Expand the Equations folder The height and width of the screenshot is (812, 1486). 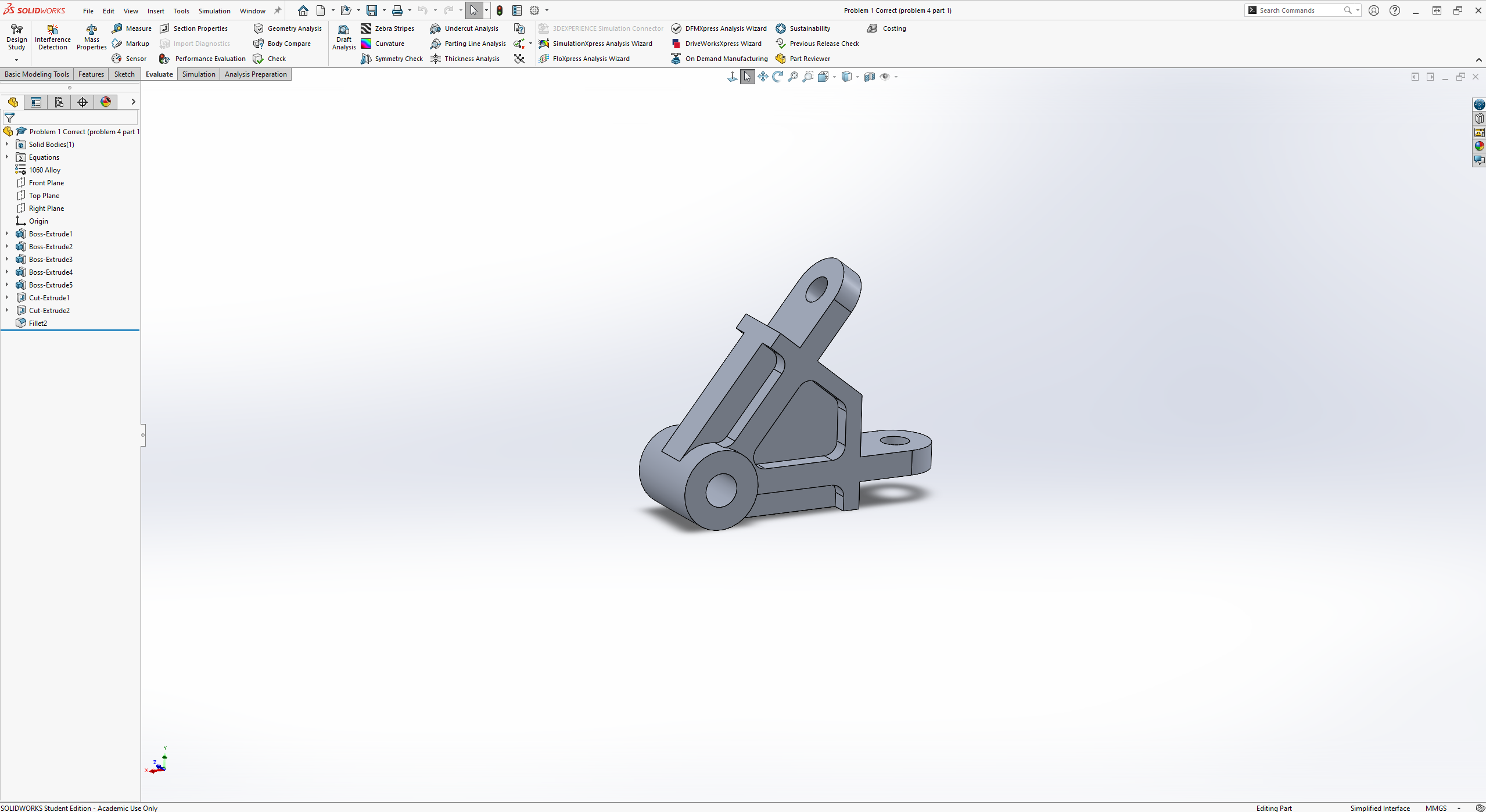click(7, 157)
